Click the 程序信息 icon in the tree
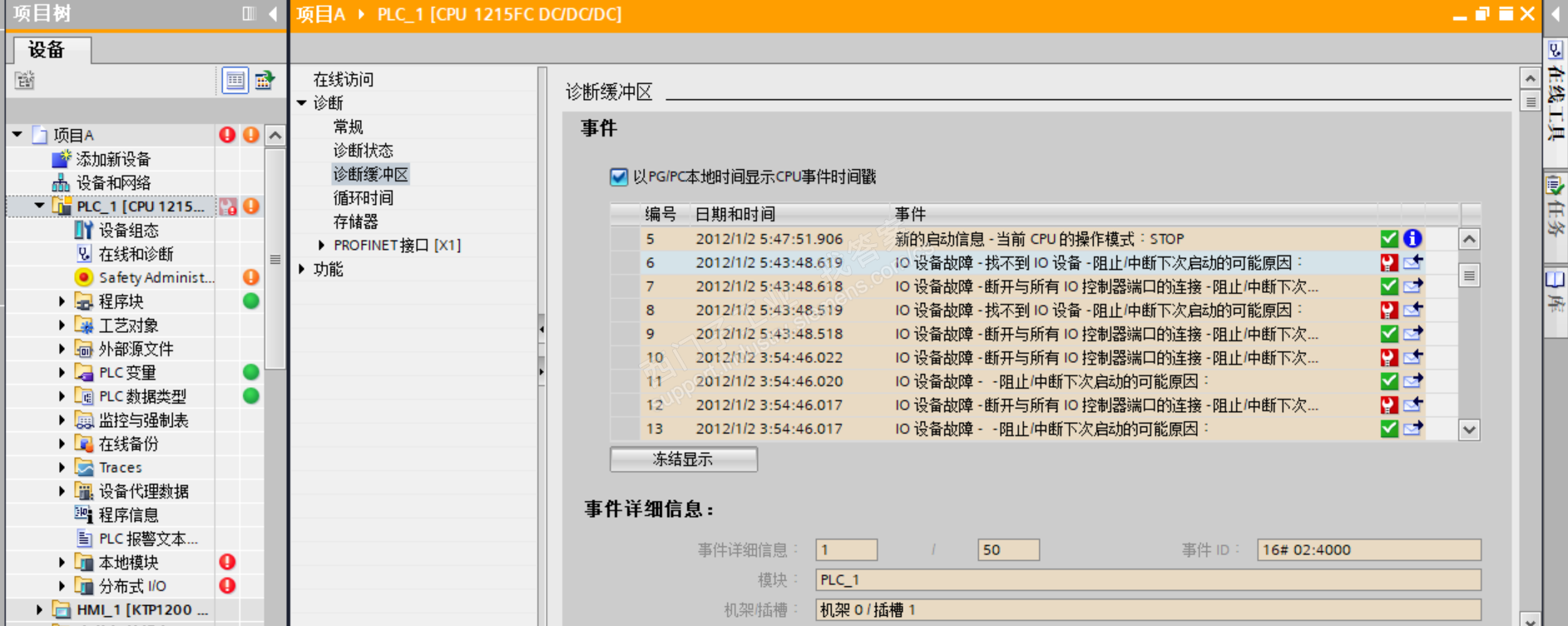 click(x=84, y=514)
